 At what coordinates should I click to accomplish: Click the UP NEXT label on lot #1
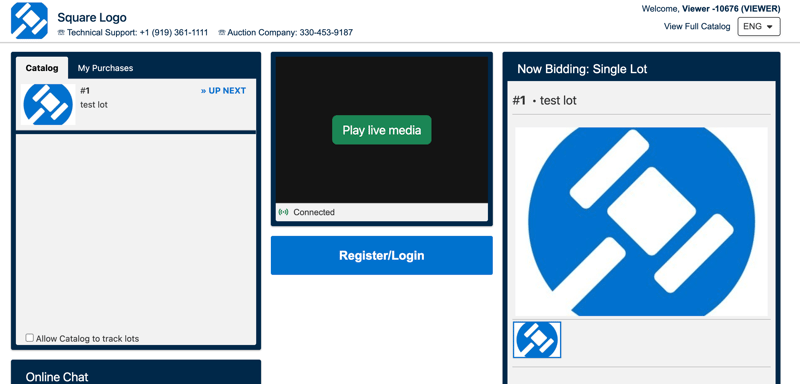pos(223,91)
